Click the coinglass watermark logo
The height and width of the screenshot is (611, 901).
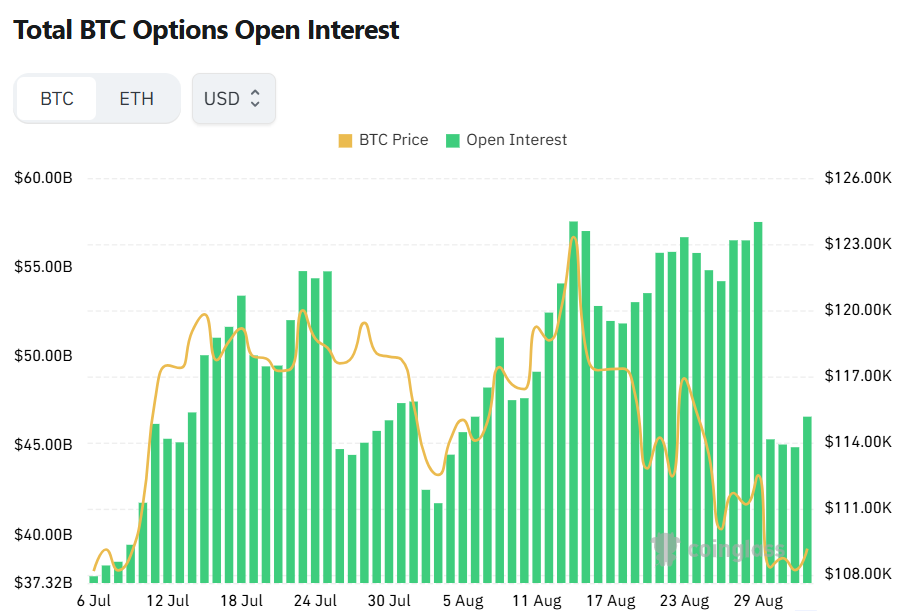[x=718, y=549]
